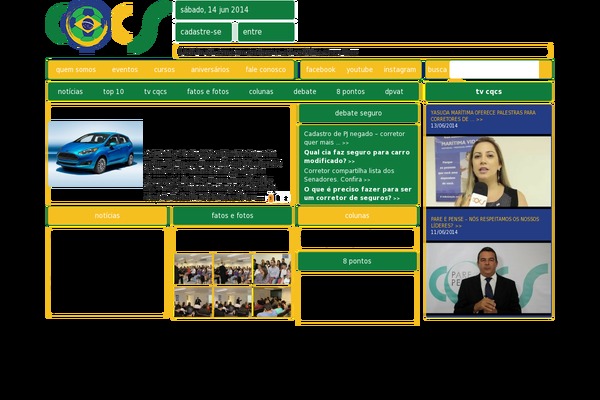
Task: Open middle event photo in top row
Action: click(x=233, y=269)
